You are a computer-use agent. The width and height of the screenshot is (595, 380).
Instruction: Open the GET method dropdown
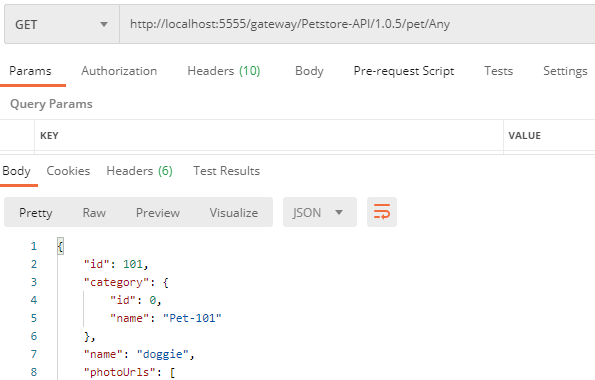pyautogui.click(x=62, y=25)
